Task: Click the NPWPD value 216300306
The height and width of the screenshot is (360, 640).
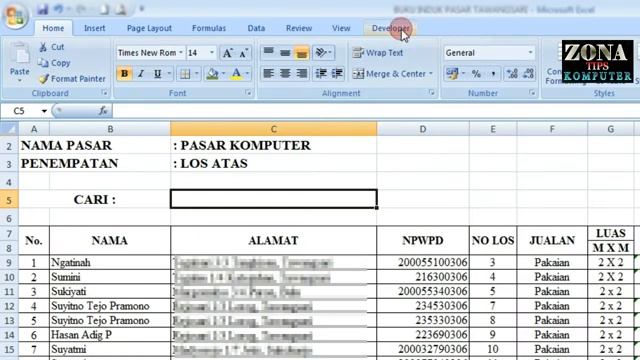Action: point(423,277)
